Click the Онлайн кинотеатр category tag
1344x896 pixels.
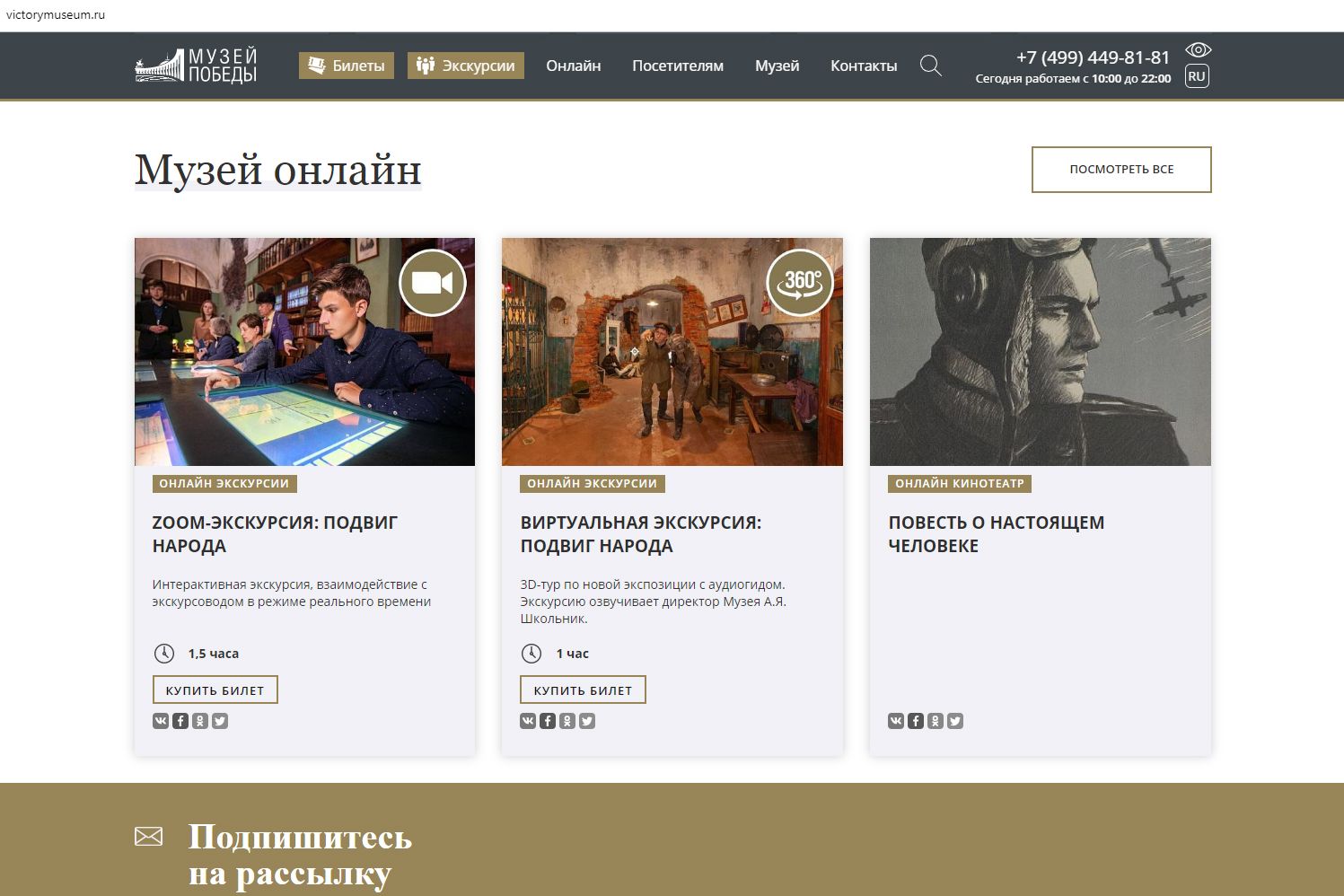tap(960, 484)
